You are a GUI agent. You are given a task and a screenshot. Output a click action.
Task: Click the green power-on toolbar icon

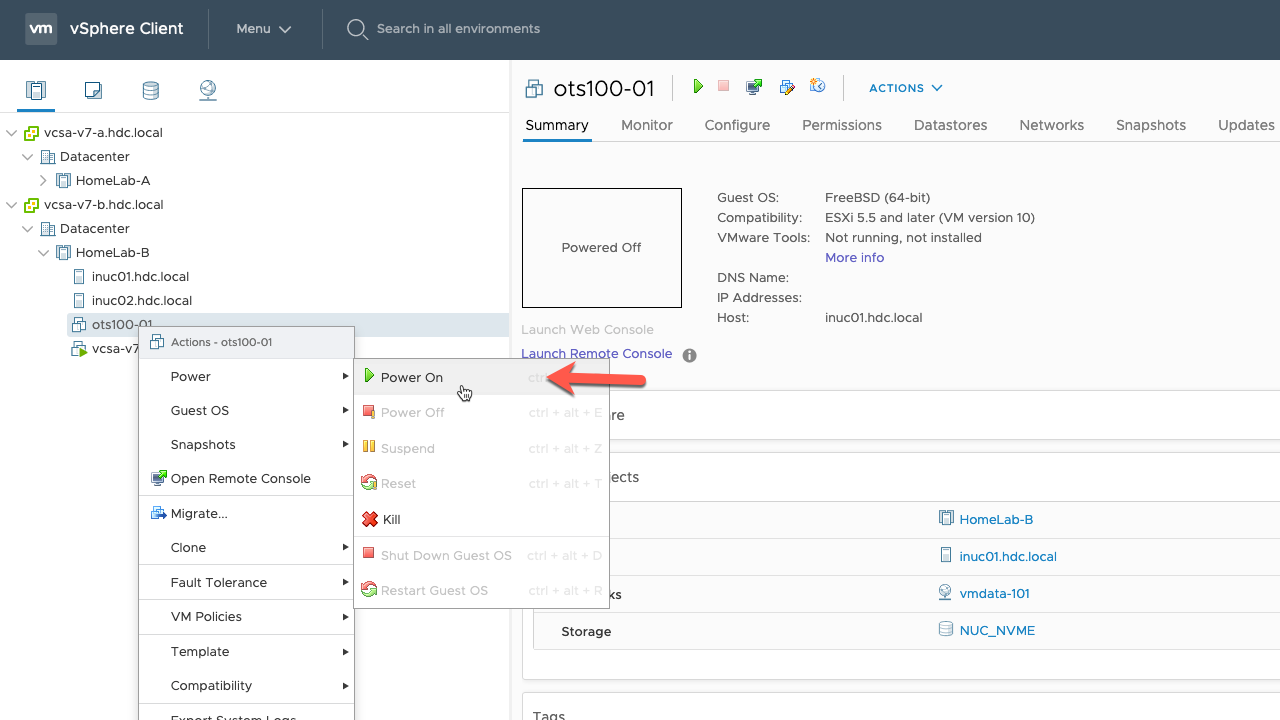(x=698, y=87)
